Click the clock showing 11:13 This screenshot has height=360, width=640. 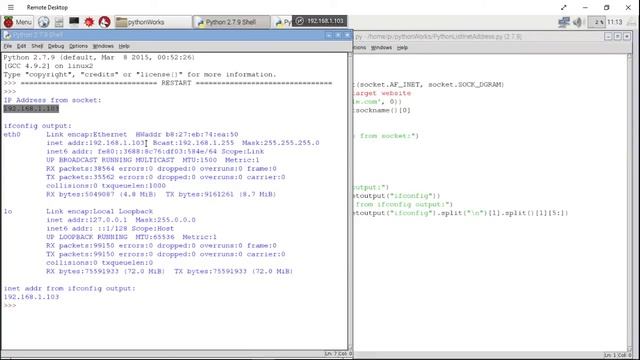point(614,22)
